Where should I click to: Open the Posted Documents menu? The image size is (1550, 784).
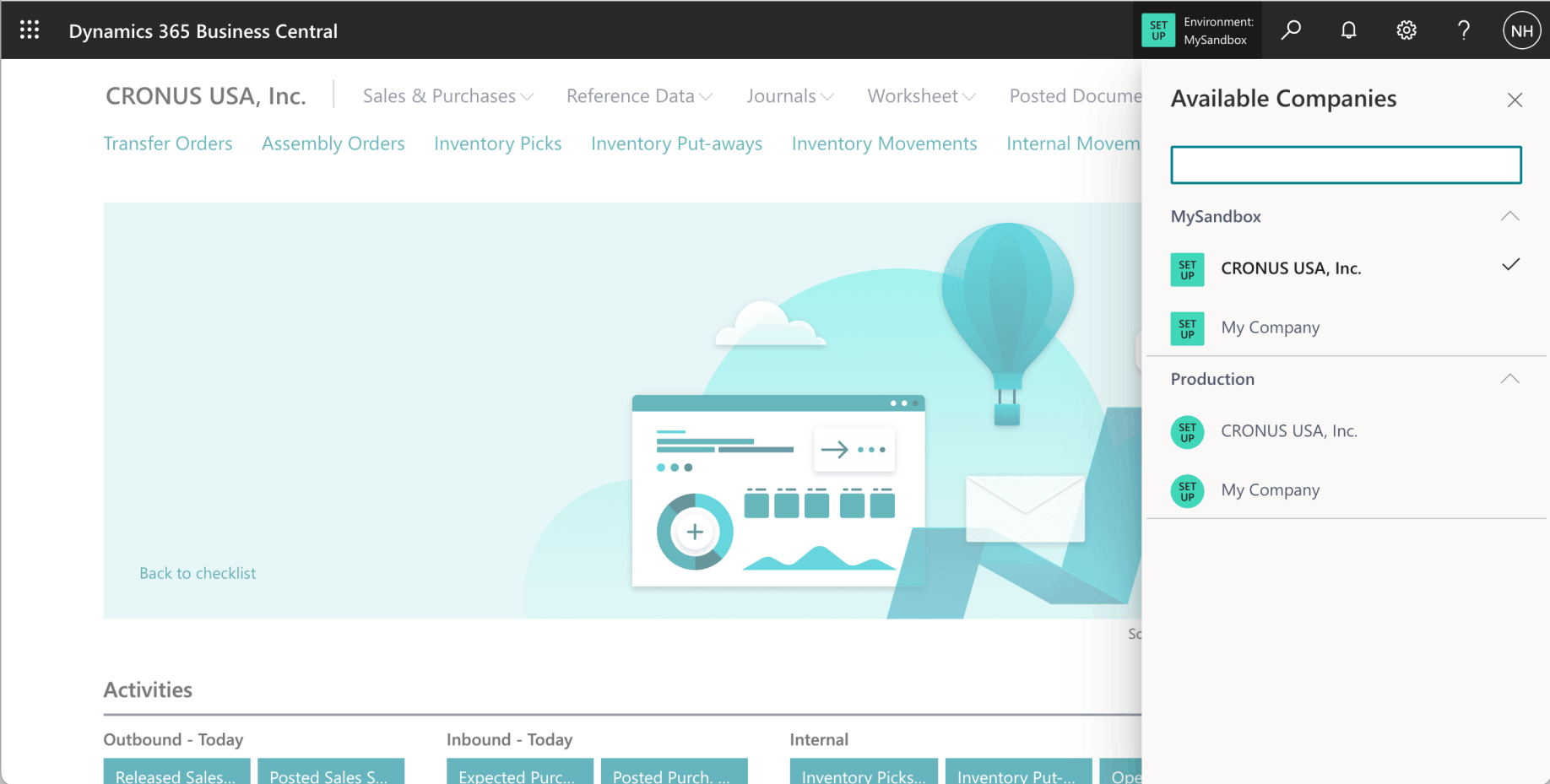(1076, 96)
